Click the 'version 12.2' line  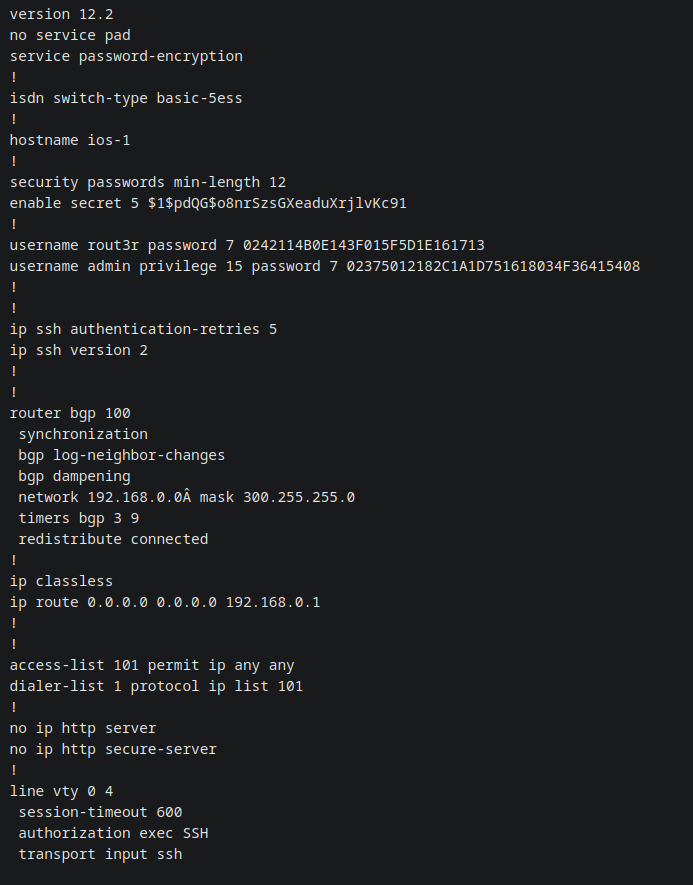tap(62, 14)
